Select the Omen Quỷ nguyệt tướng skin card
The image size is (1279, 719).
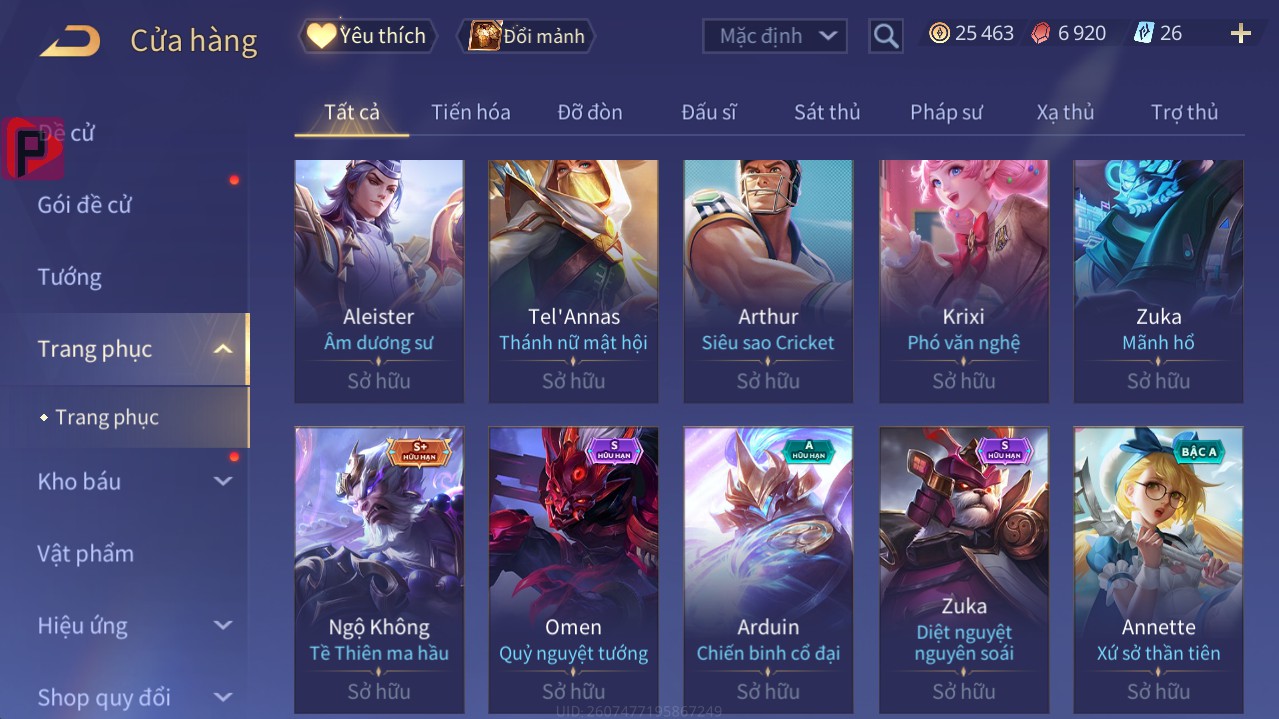[574, 570]
